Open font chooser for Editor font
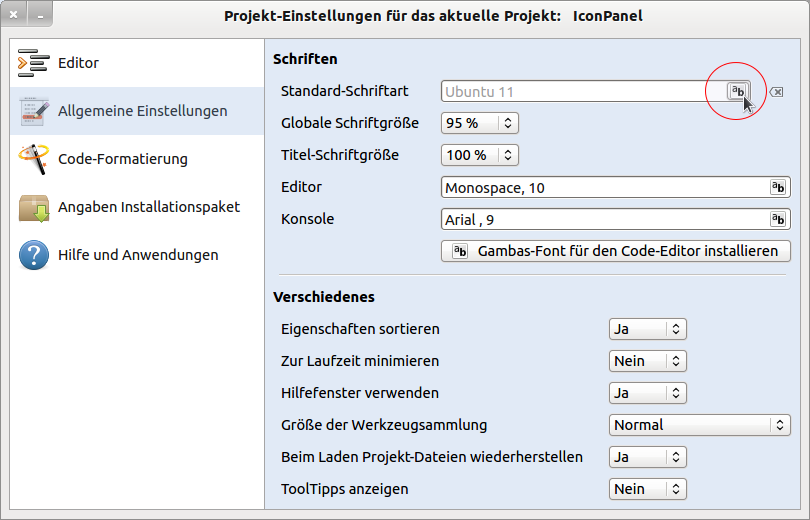Viewport: 810px width, 520px height. (777, 187)
